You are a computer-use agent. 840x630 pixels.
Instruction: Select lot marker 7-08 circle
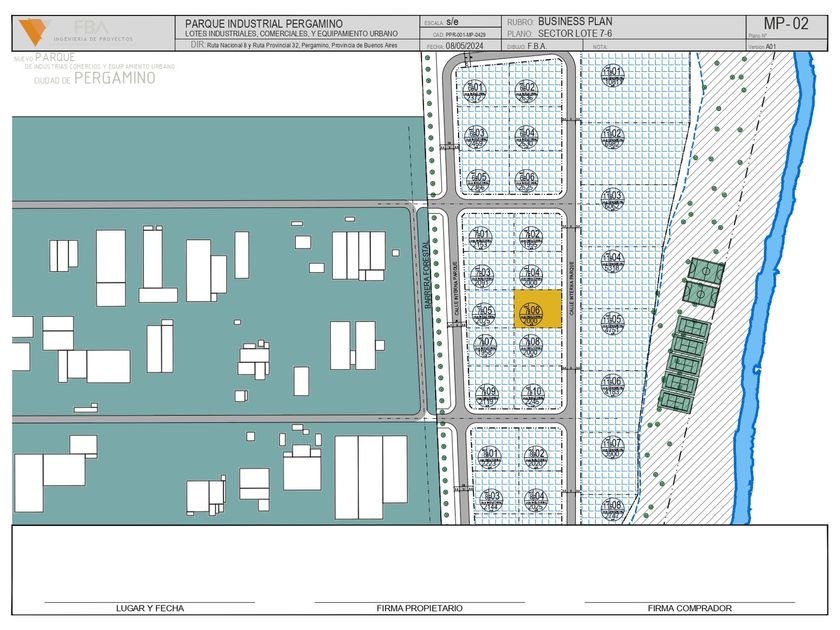[x=531, y=345]
